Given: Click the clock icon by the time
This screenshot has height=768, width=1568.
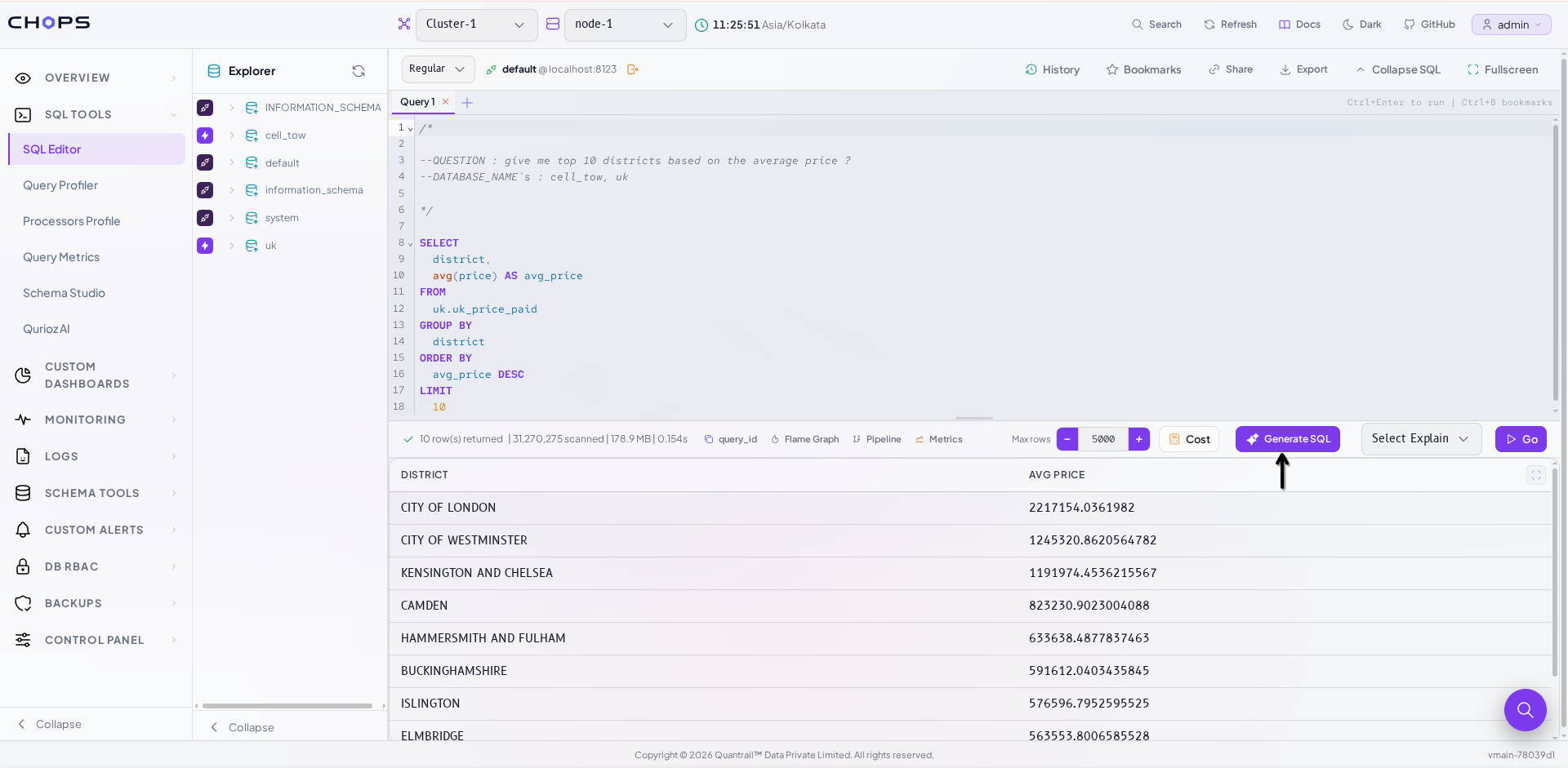Looking at the screenshot, I should [702, 25].
